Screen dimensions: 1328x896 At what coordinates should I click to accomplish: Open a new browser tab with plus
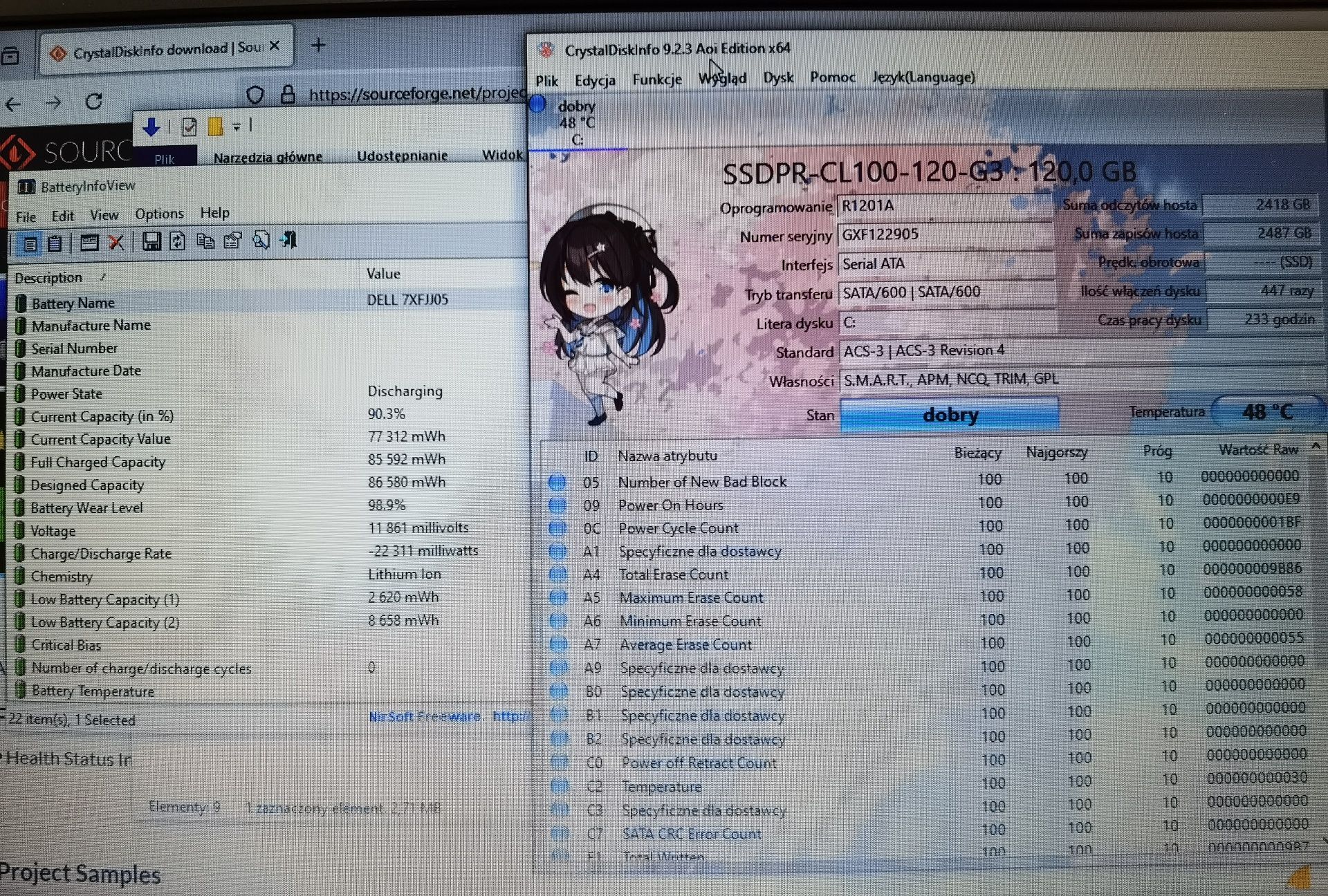(318, 46)
